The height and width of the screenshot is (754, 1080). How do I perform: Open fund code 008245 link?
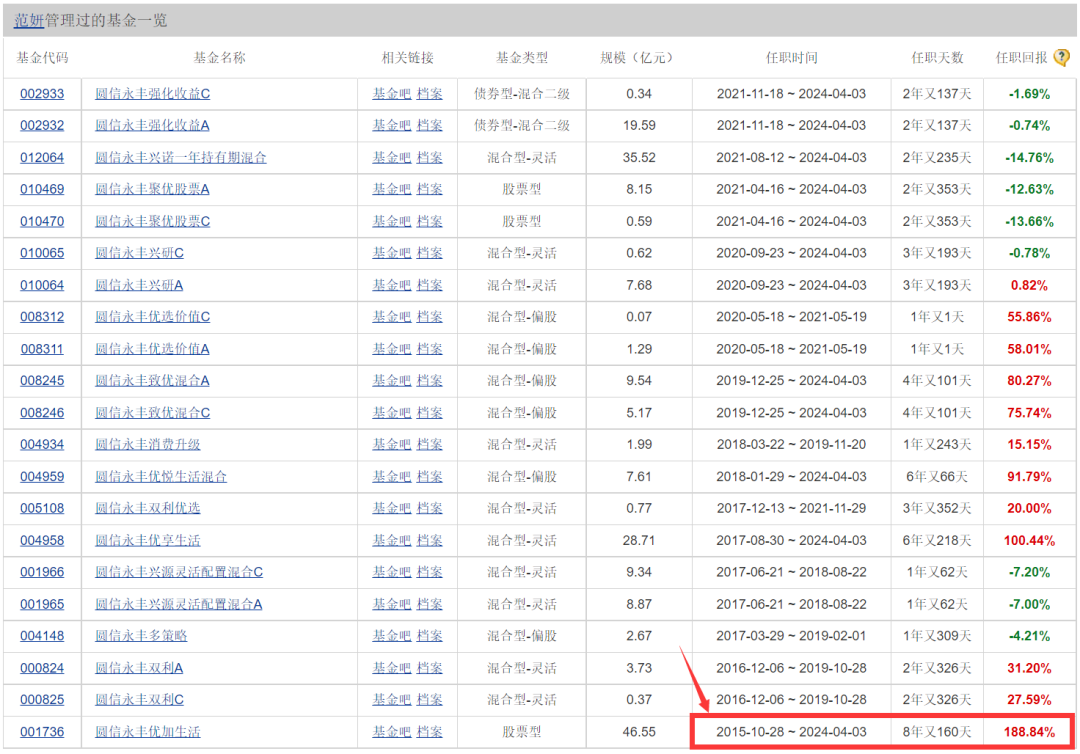[x=42, y=381]
